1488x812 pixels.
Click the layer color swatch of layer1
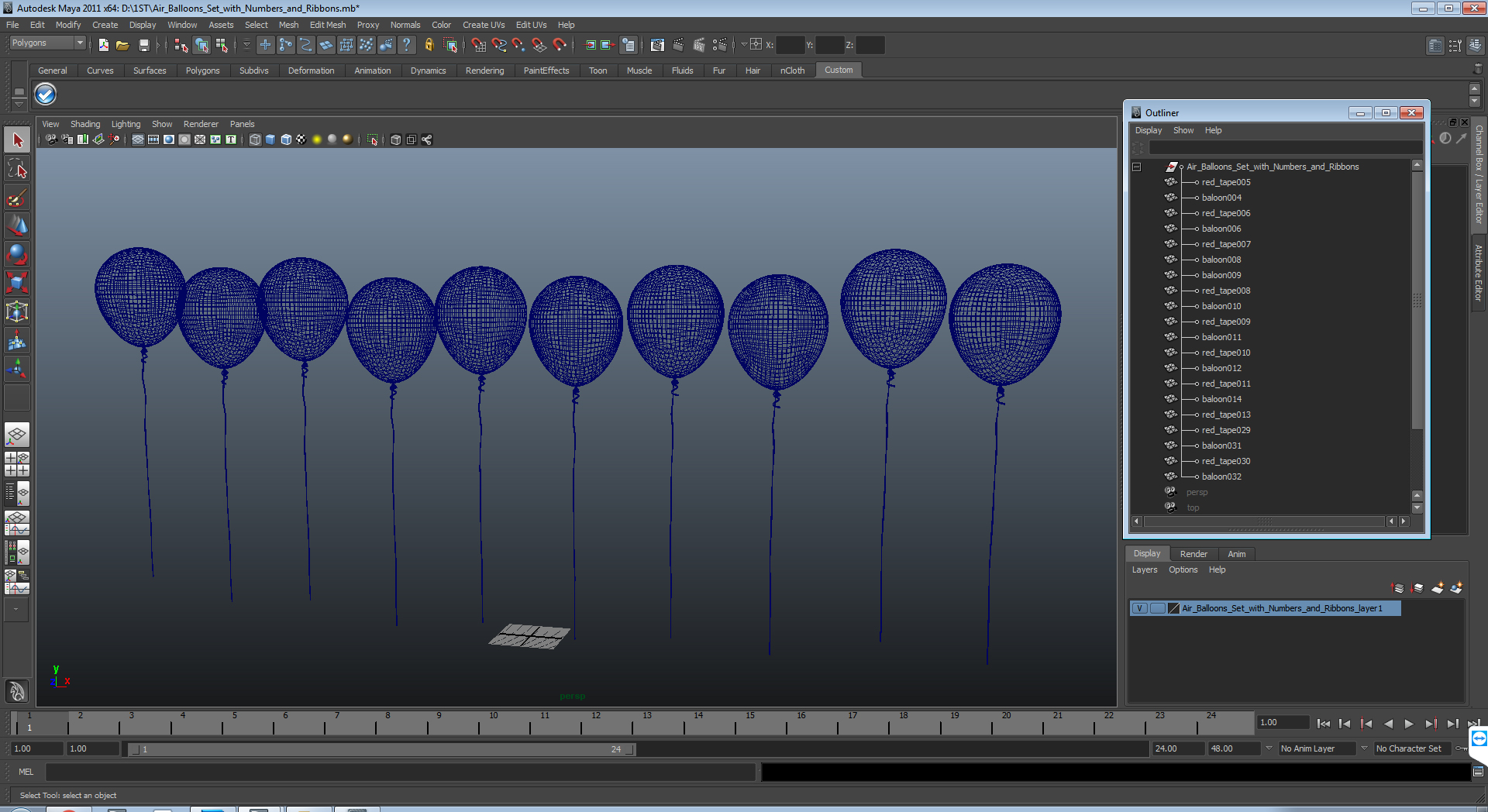coord(1173,608)
